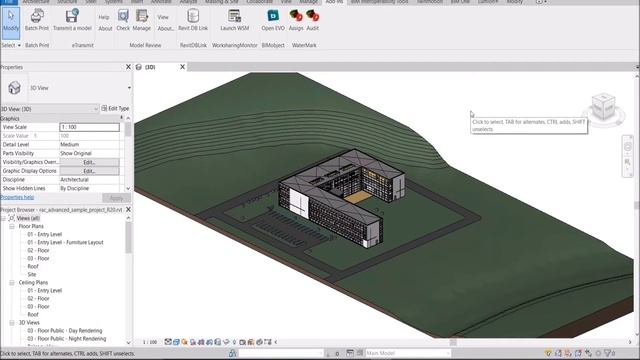The image size is (640, 360).
Task: Click the design options icon beside Main Model
Action: pos(350,353)
